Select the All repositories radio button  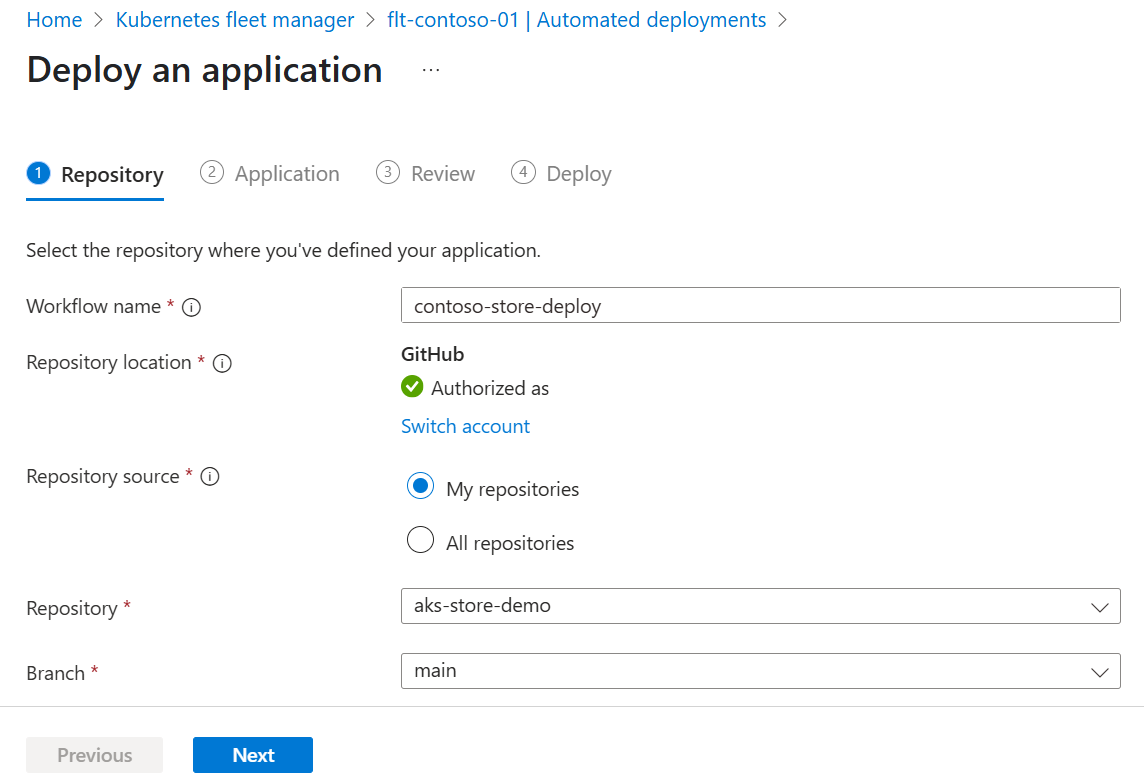(420, 541)
